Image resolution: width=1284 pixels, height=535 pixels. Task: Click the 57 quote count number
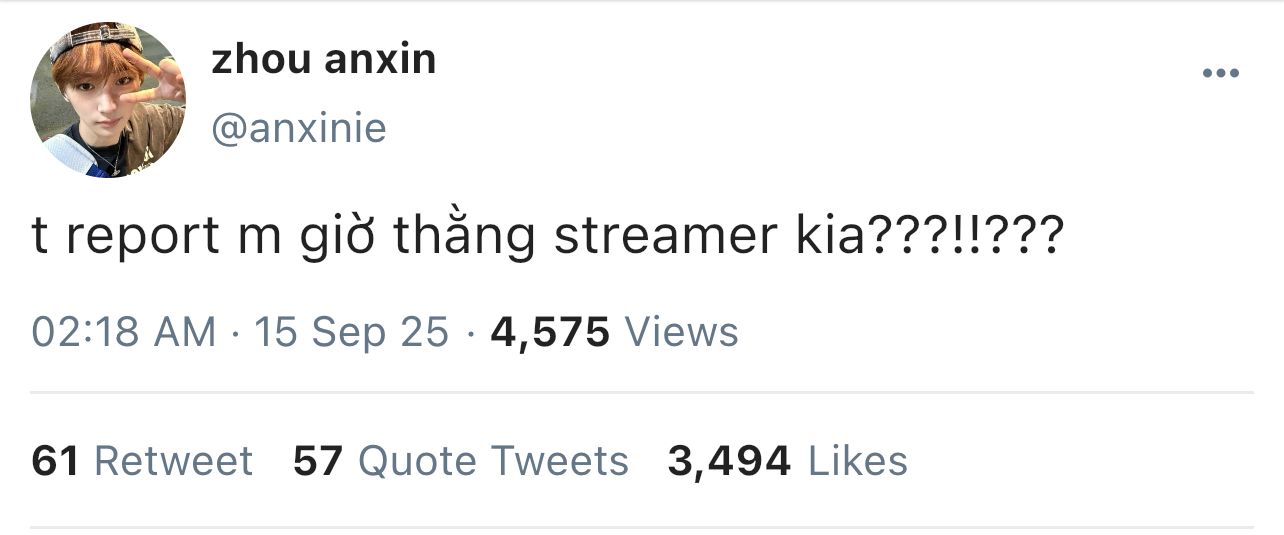point(318,461)
